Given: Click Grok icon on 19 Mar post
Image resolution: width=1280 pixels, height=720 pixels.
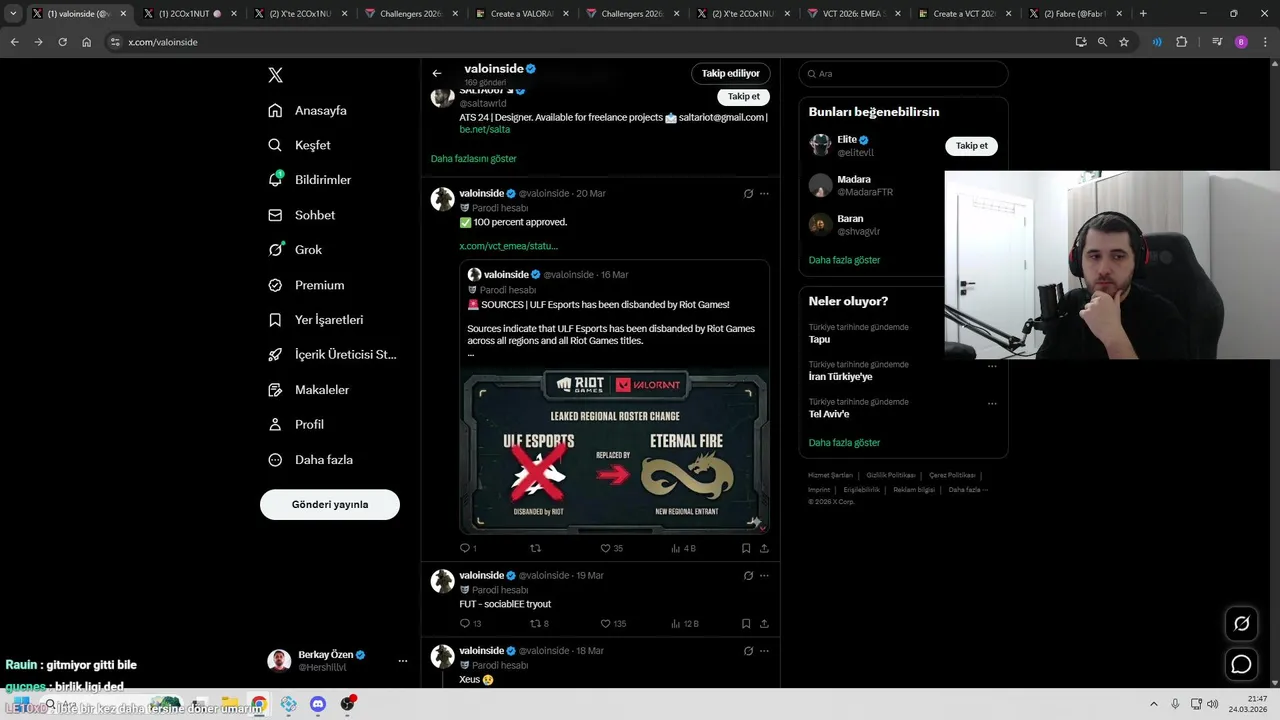Looking at the screenshot, I should [748, 576].
